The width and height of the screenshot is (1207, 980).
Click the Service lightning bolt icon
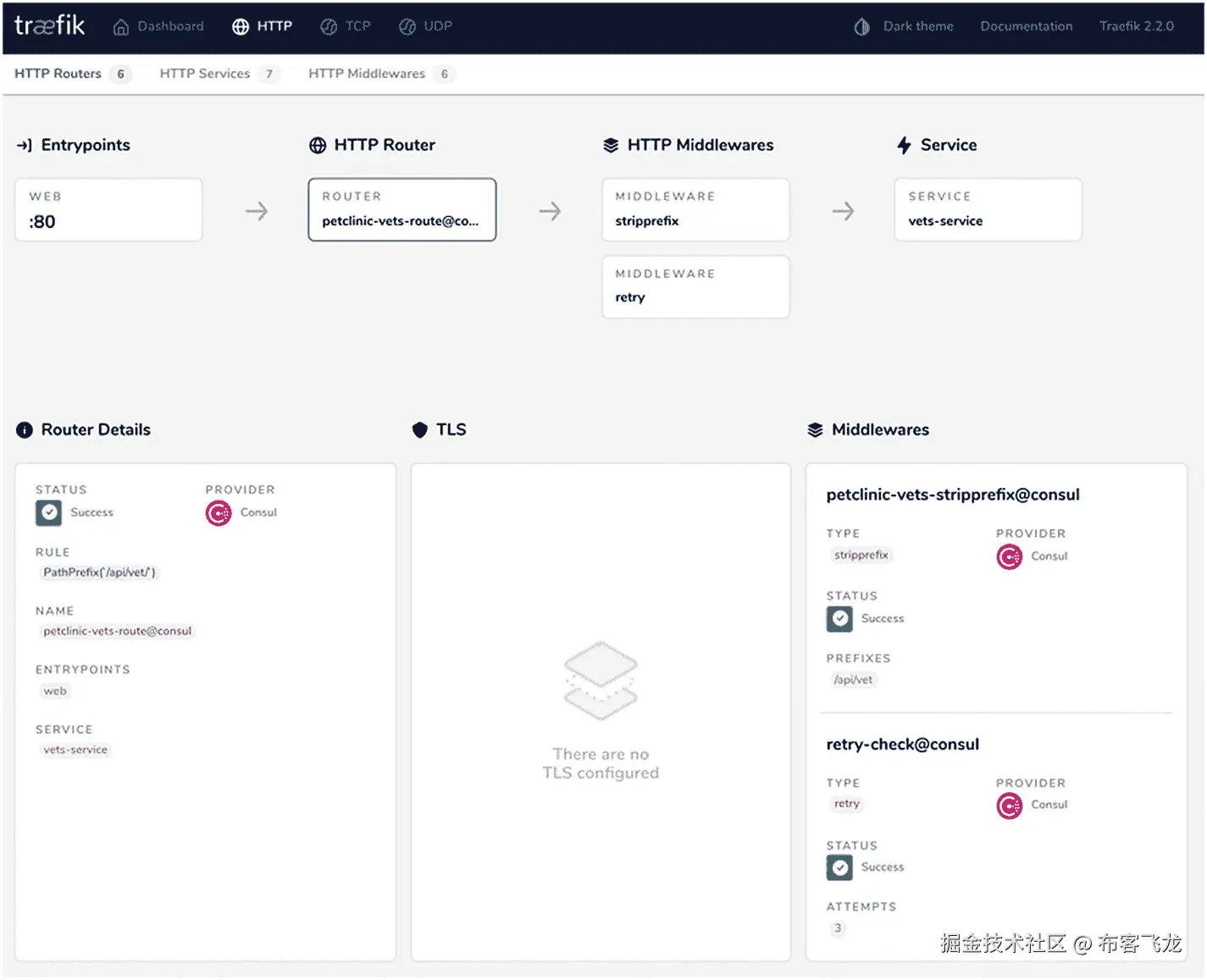tap(904, 146)
